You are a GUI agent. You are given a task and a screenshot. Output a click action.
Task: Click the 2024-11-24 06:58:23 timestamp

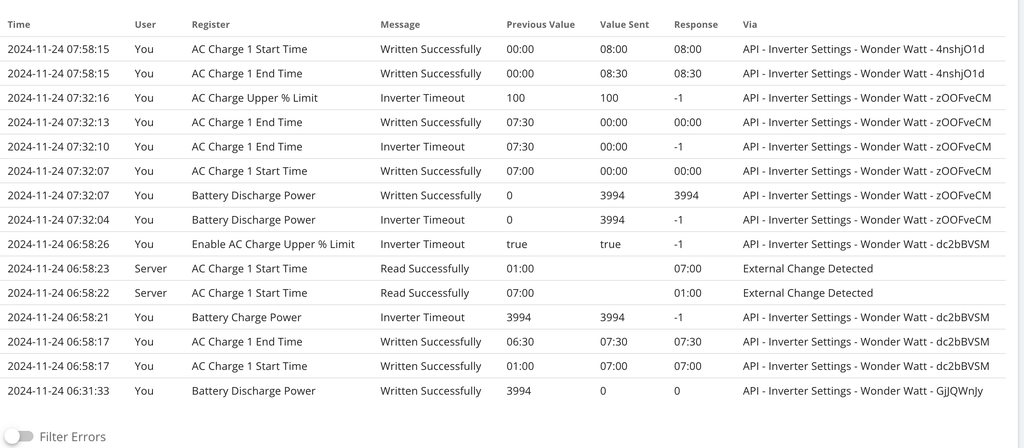click(58, 269)
